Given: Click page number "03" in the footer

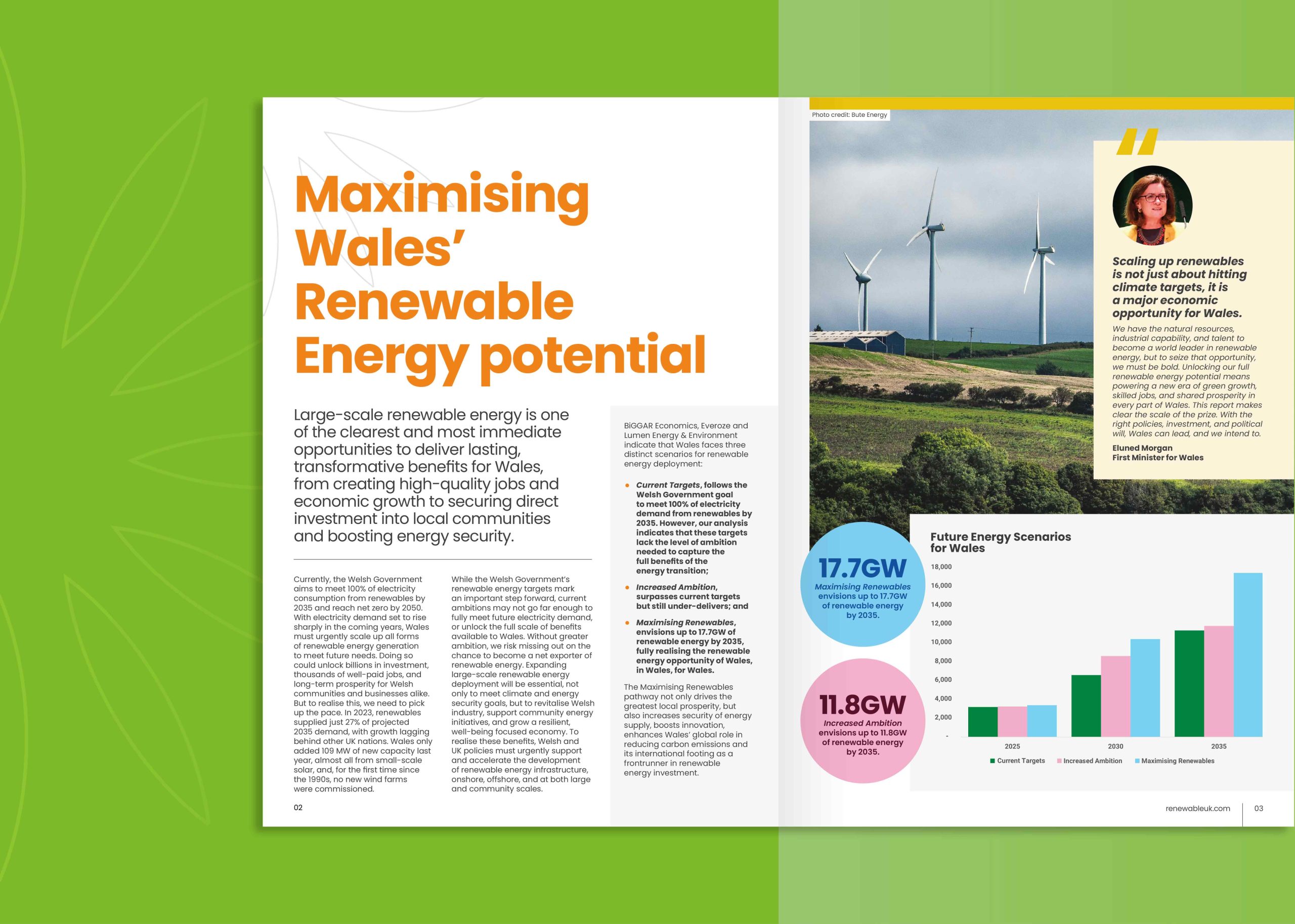Looking at the screenshot, I should [1259, 808].
